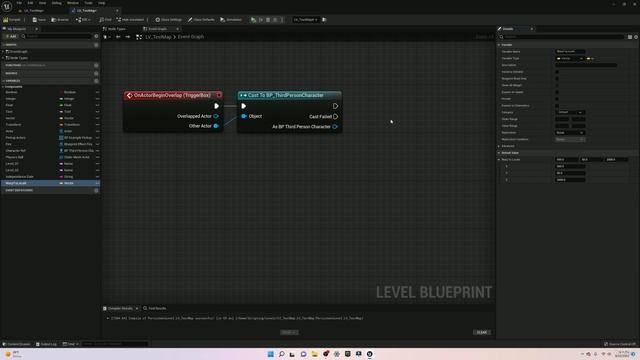Click the Variable Name field in Details
Viewport: 640px width, 360px height.
click(570, 51)
